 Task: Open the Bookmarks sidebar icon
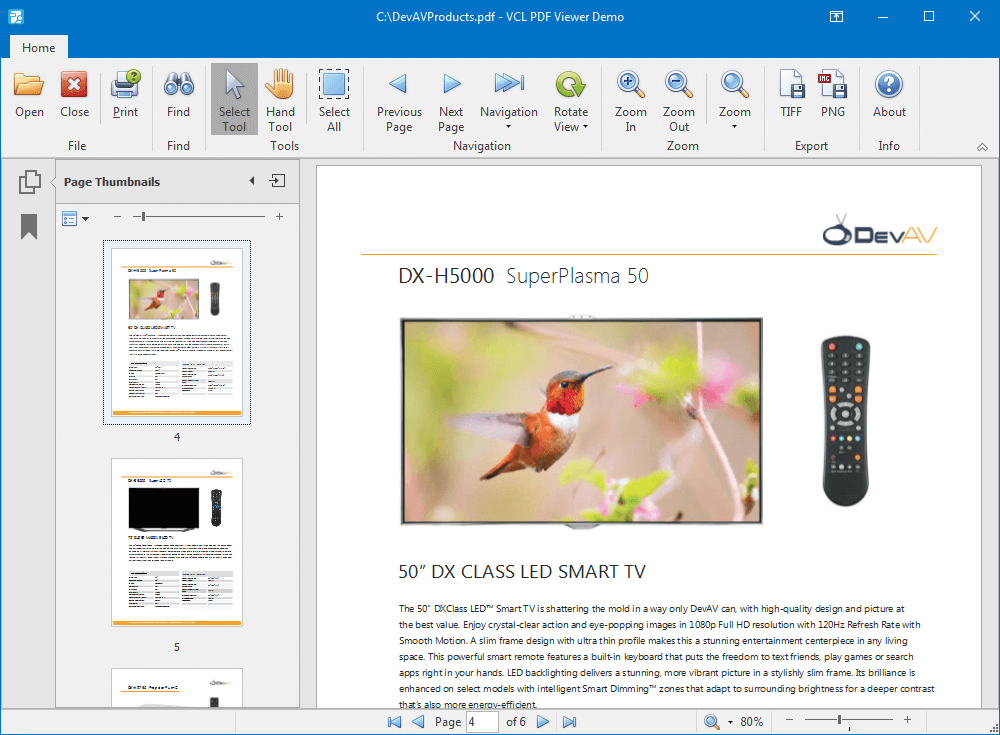click(x=29, y=226)
